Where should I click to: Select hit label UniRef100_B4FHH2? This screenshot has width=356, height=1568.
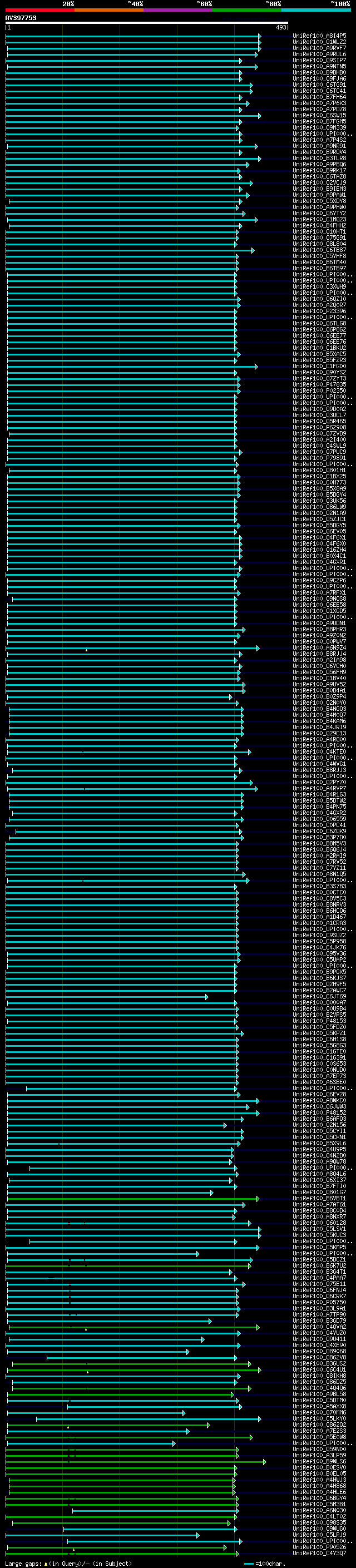click(319, 225)
